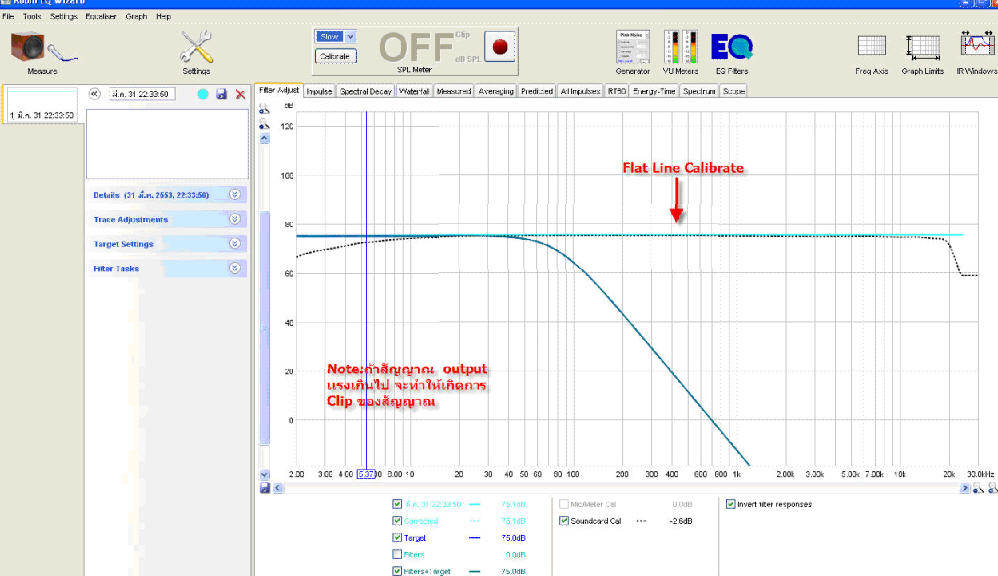Screen dimensions: 998x576
Task: Enable the Filters trace checkbox
Action: point(397,554)
